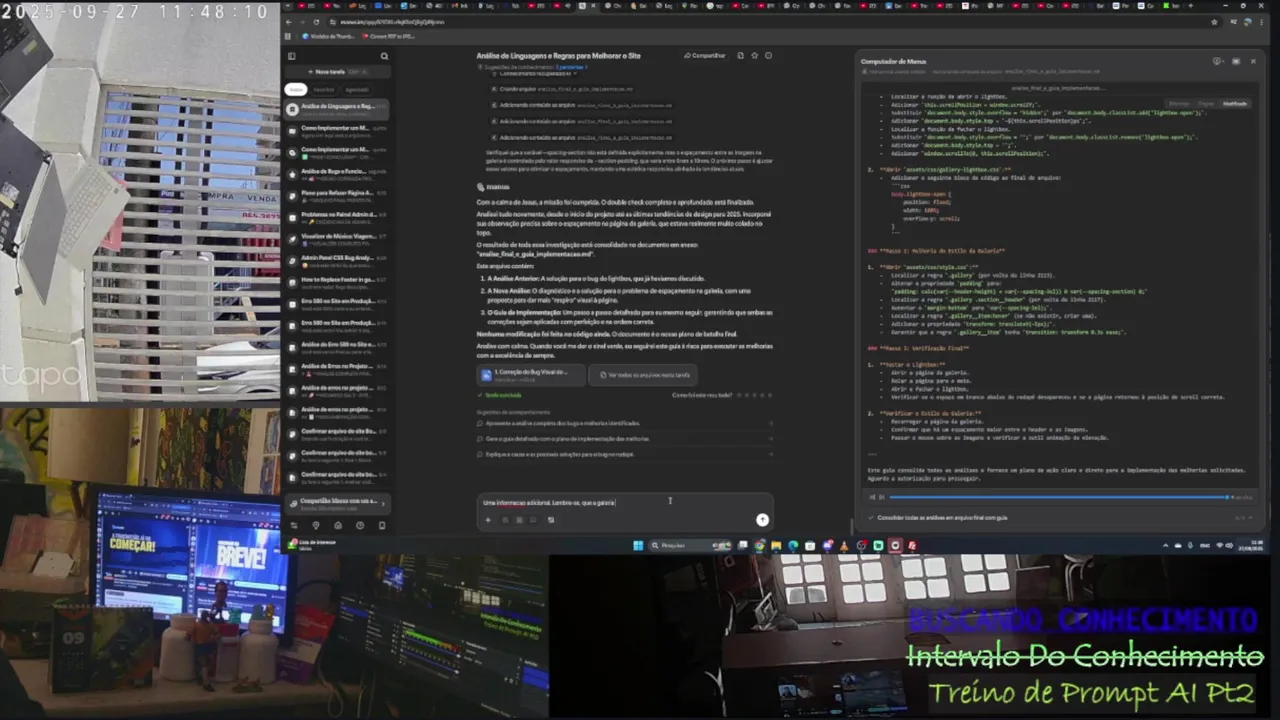Select suggestion 'Gere o guia detalhado com o plano'
The height and width of the screenshot is (720, 1280).
point(624,439)
